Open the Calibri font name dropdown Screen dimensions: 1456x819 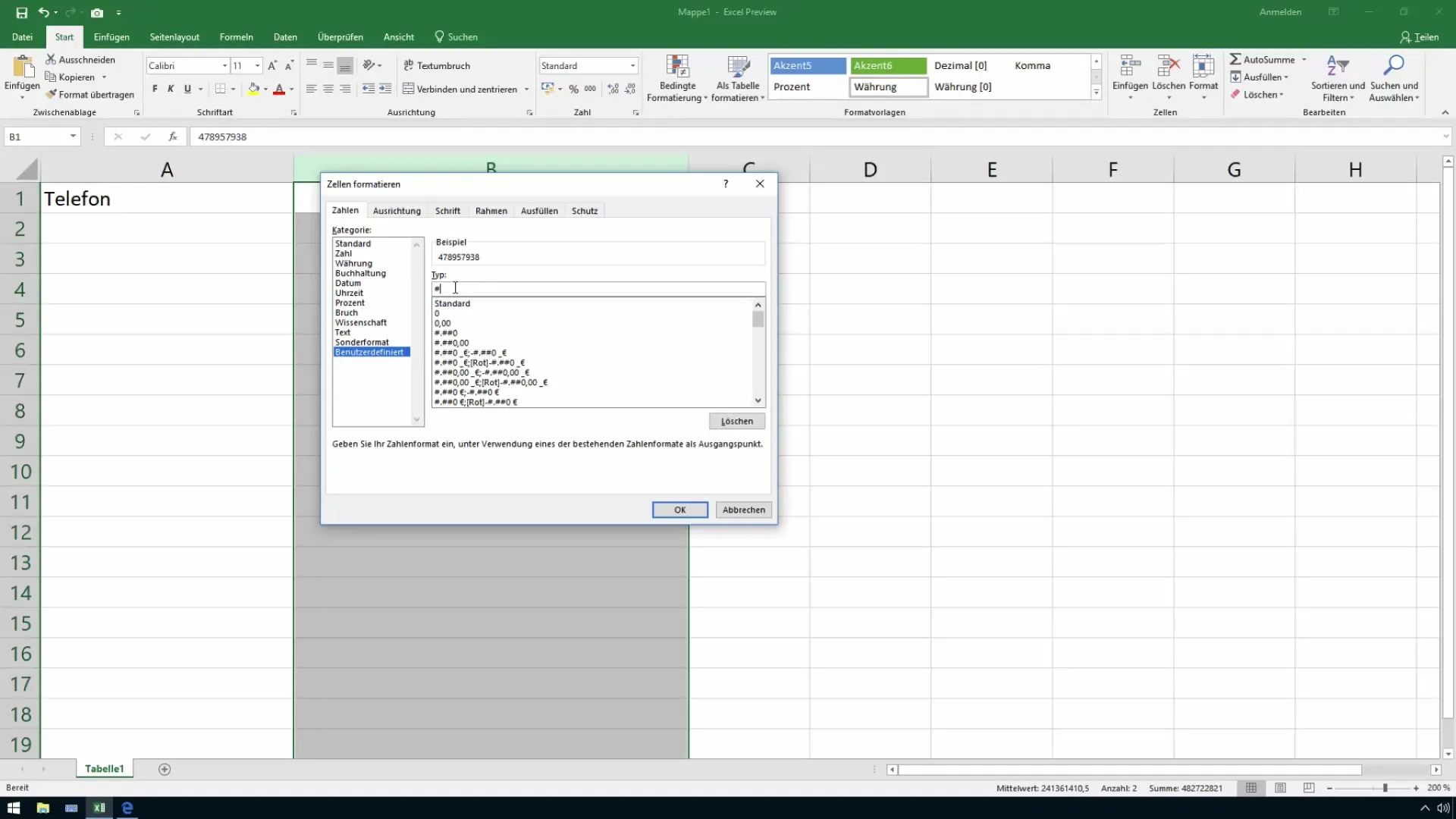[x=224, y=66]
